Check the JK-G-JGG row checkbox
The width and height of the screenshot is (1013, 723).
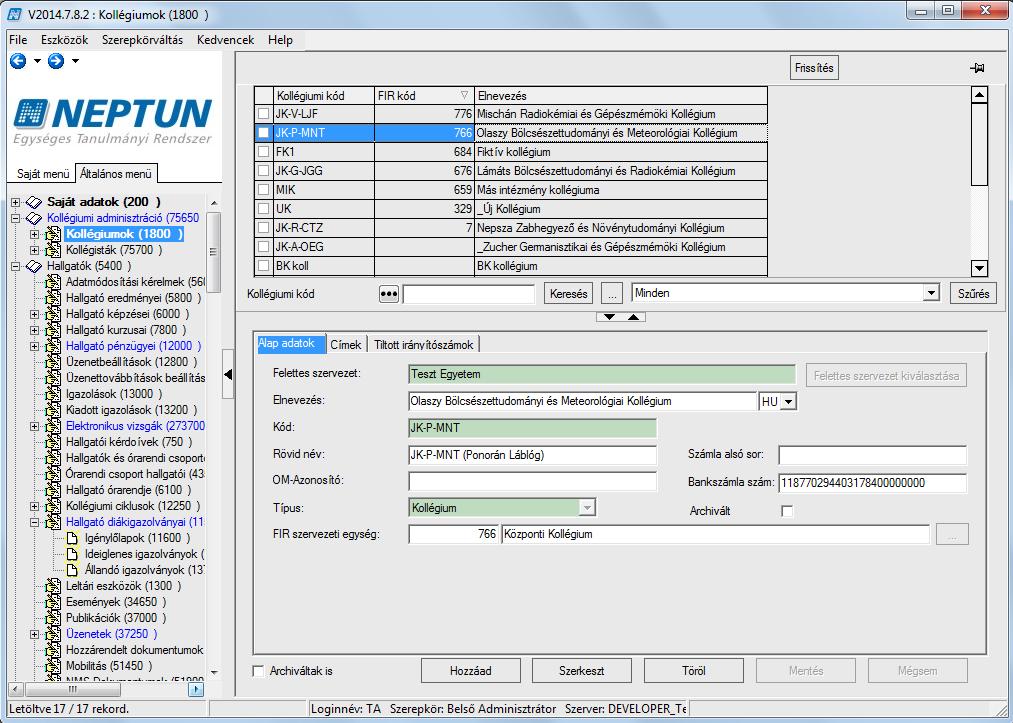coord(264,171)
